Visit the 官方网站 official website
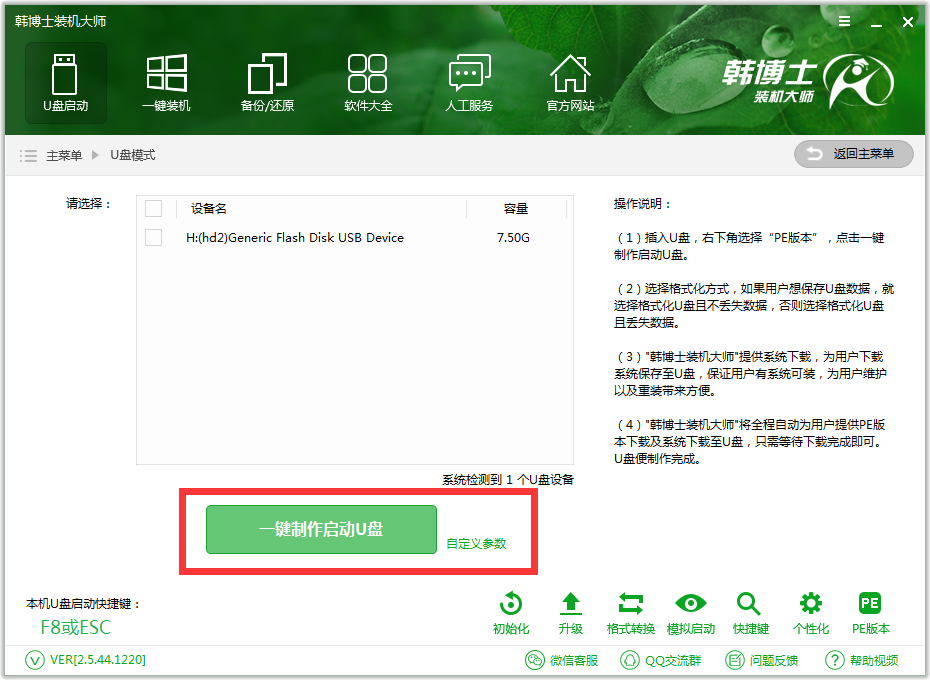 point(570,82)
